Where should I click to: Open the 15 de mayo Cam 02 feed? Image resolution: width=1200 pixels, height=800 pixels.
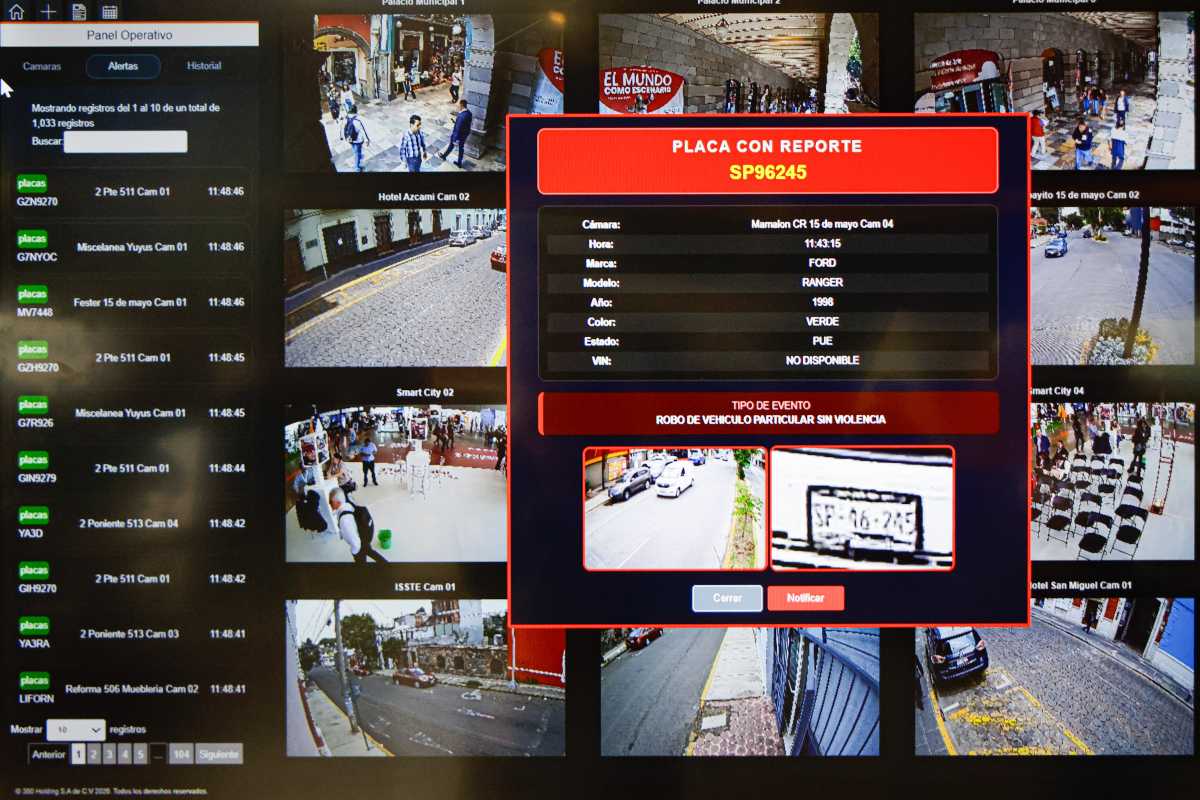click(1112, 286)
